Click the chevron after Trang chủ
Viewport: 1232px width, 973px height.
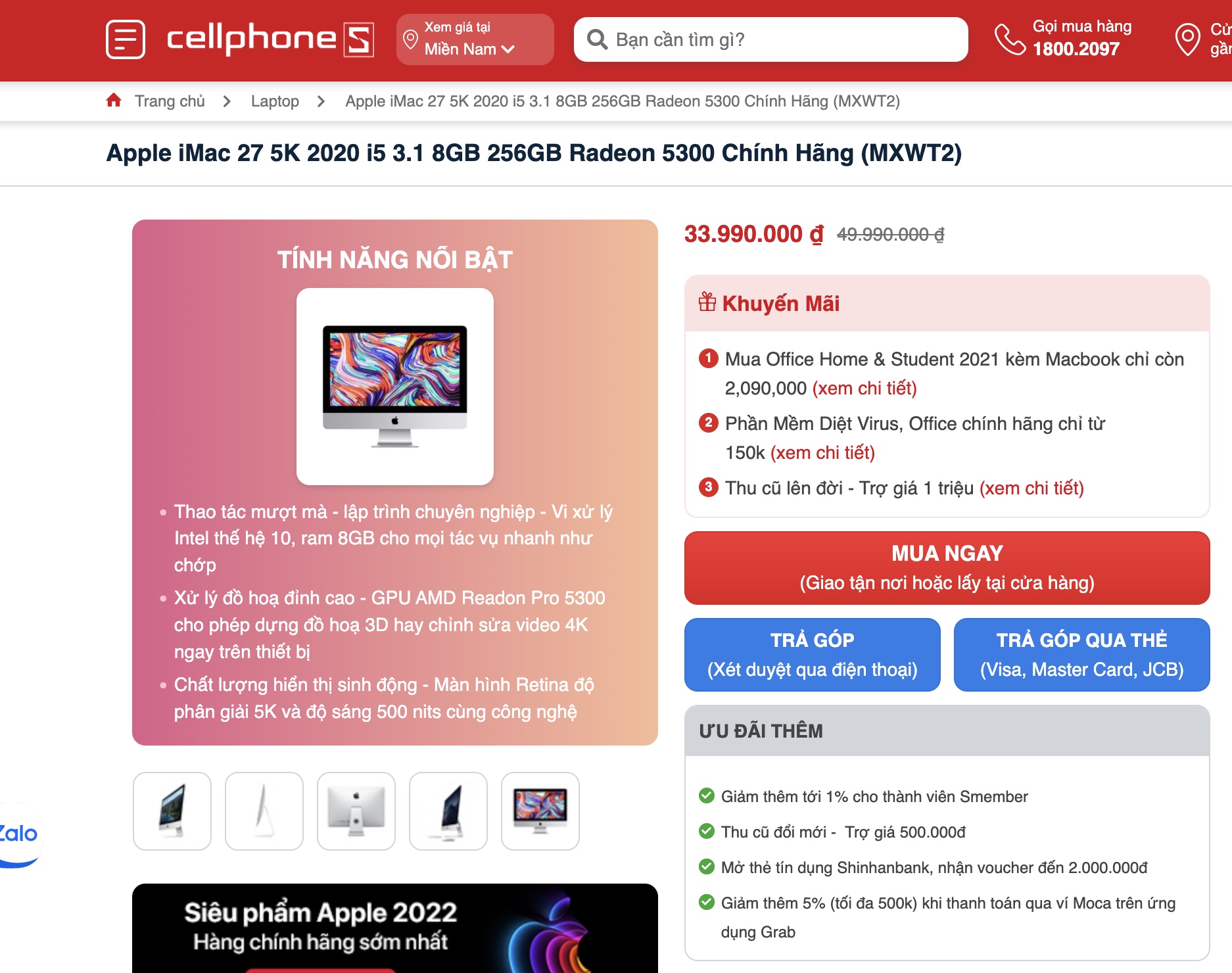tap(227, 101)
